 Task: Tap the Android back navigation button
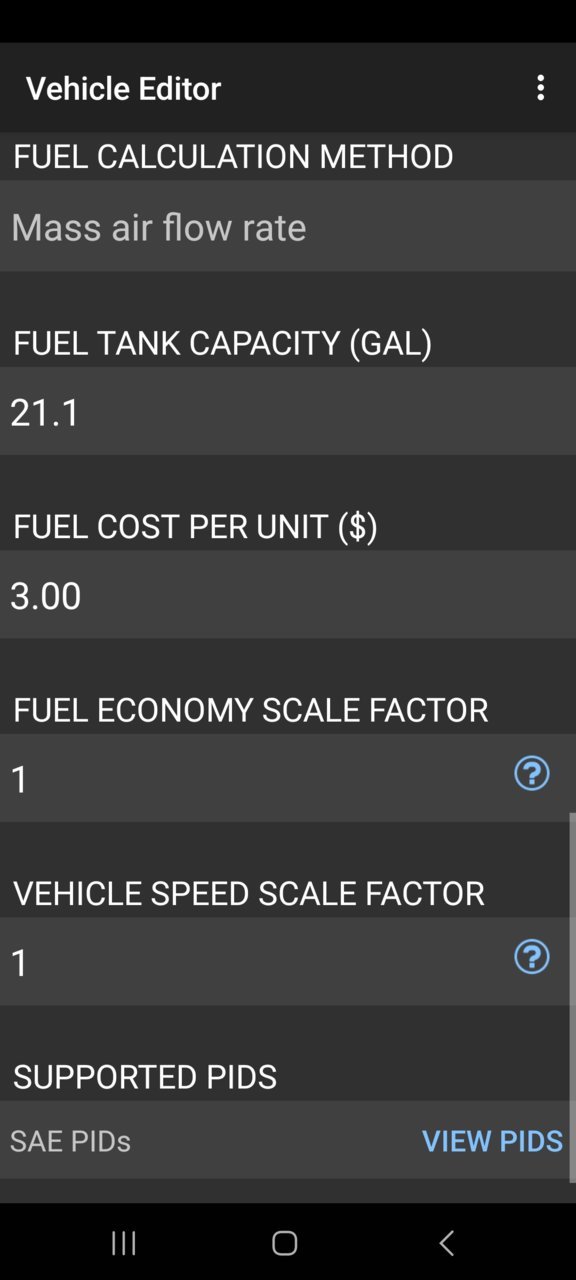[447, 1243]
